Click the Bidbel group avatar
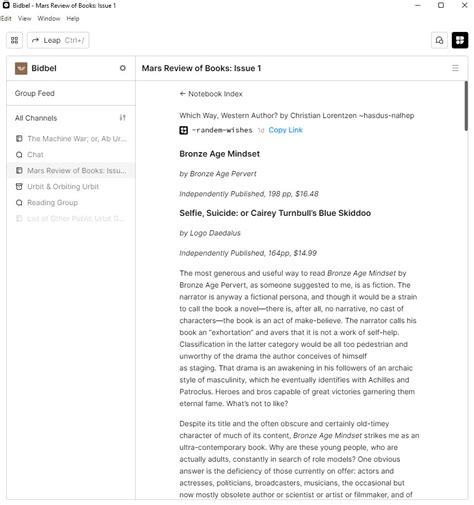 tap(21, 68)
